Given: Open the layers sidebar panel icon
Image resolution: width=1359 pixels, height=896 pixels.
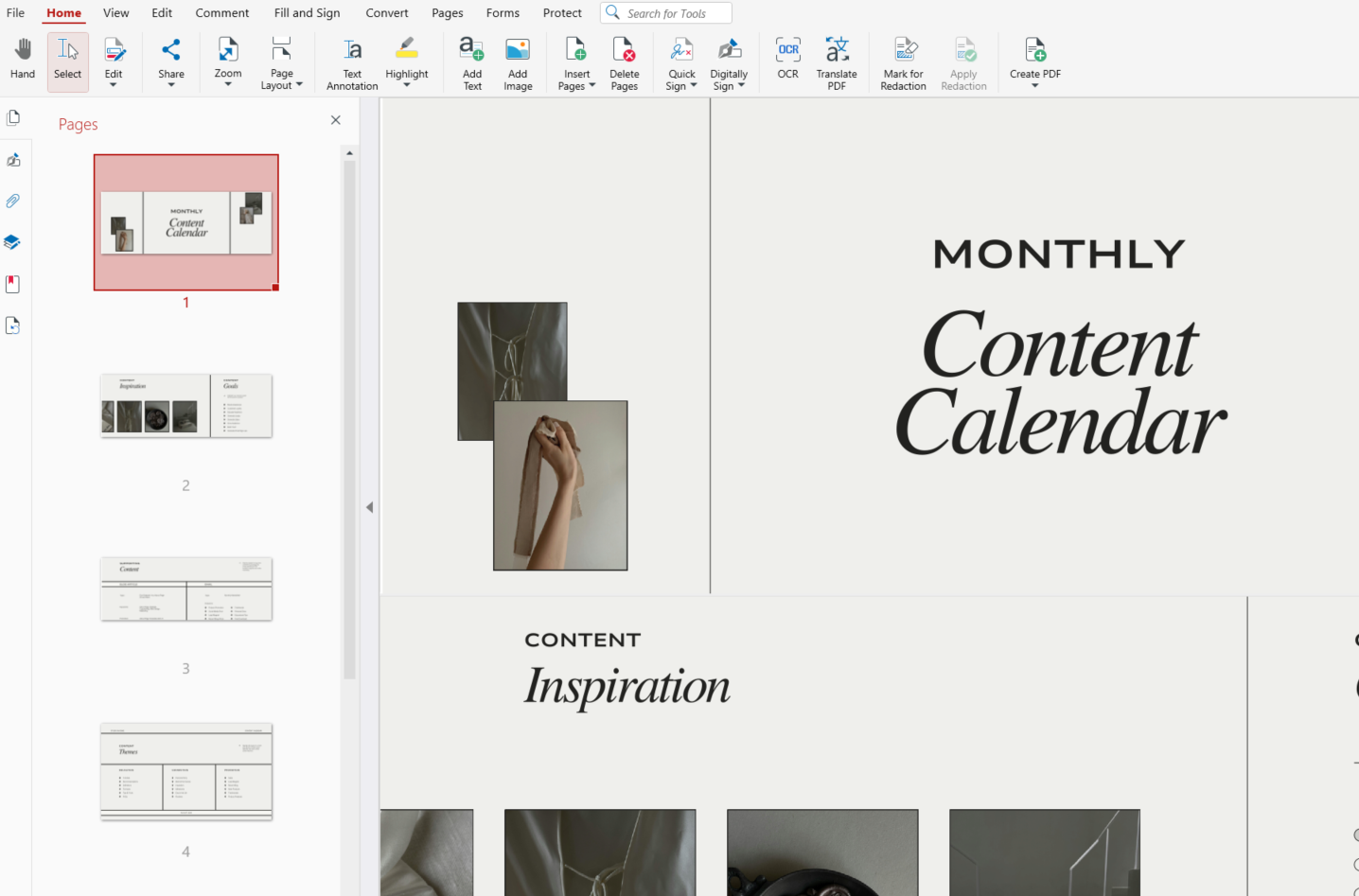Looking at the screenshot, I should 13,242.
